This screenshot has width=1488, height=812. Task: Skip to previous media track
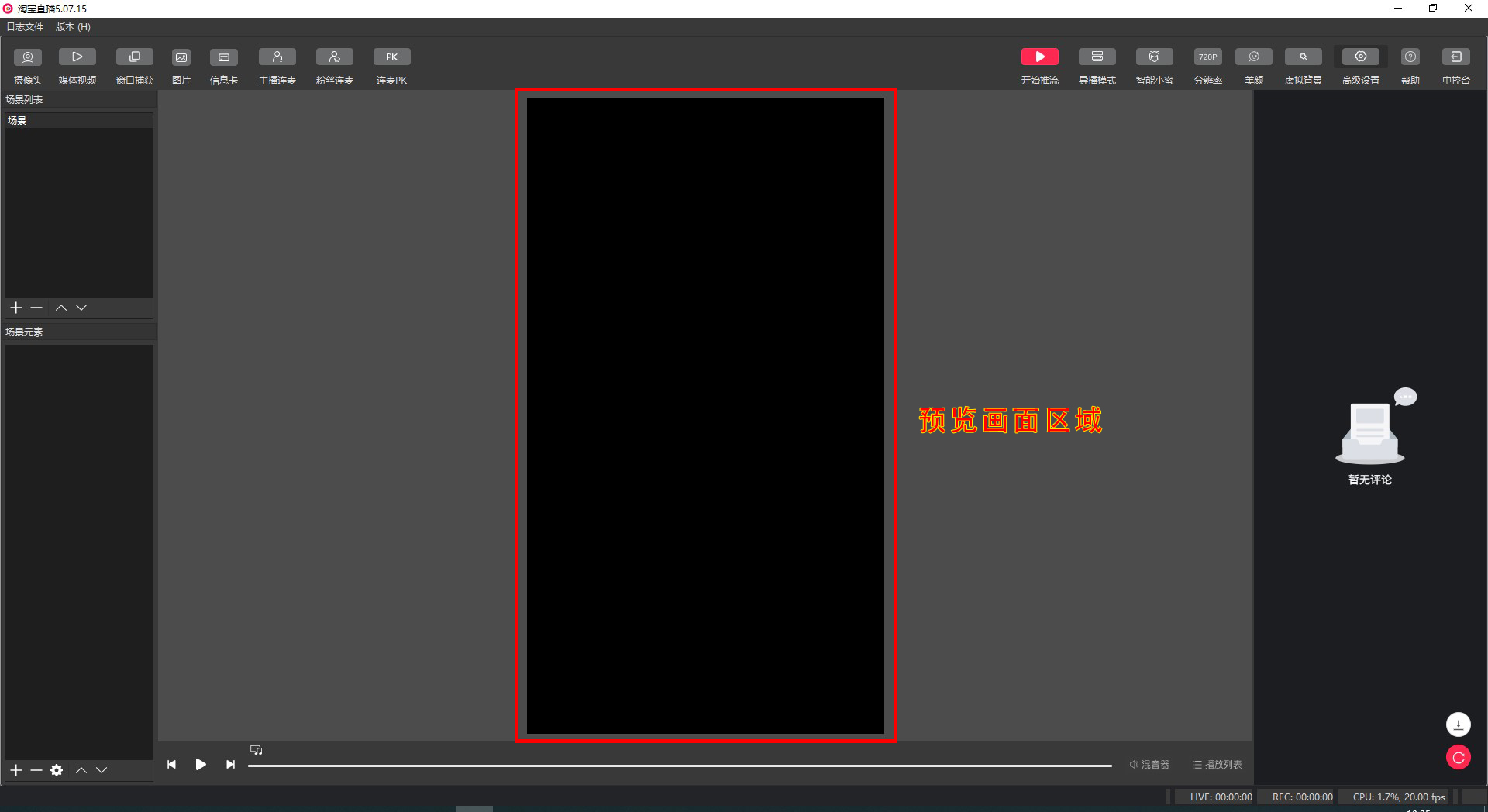[171, 765]
